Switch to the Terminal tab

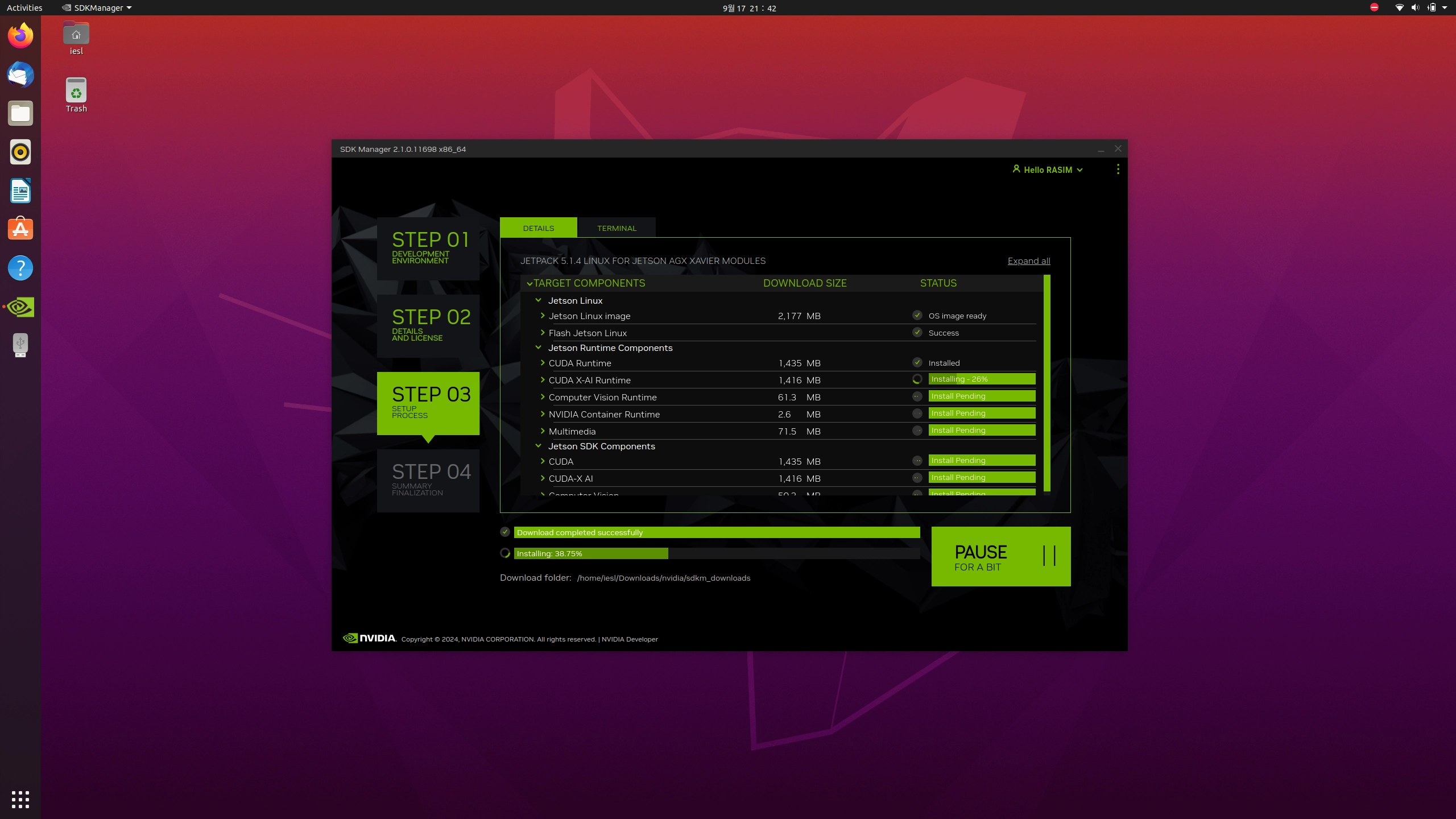[x=617, y=228]
